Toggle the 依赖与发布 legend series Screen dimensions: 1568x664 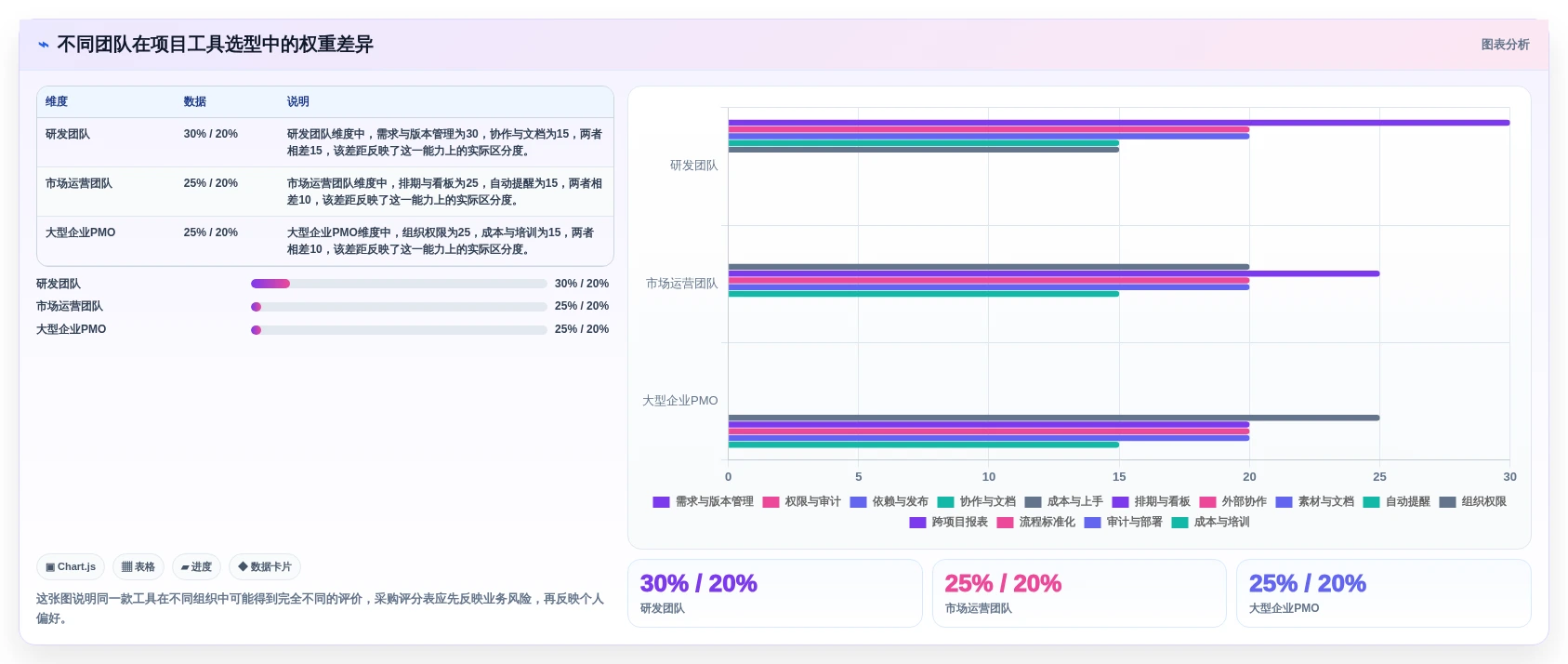[889, 501]
